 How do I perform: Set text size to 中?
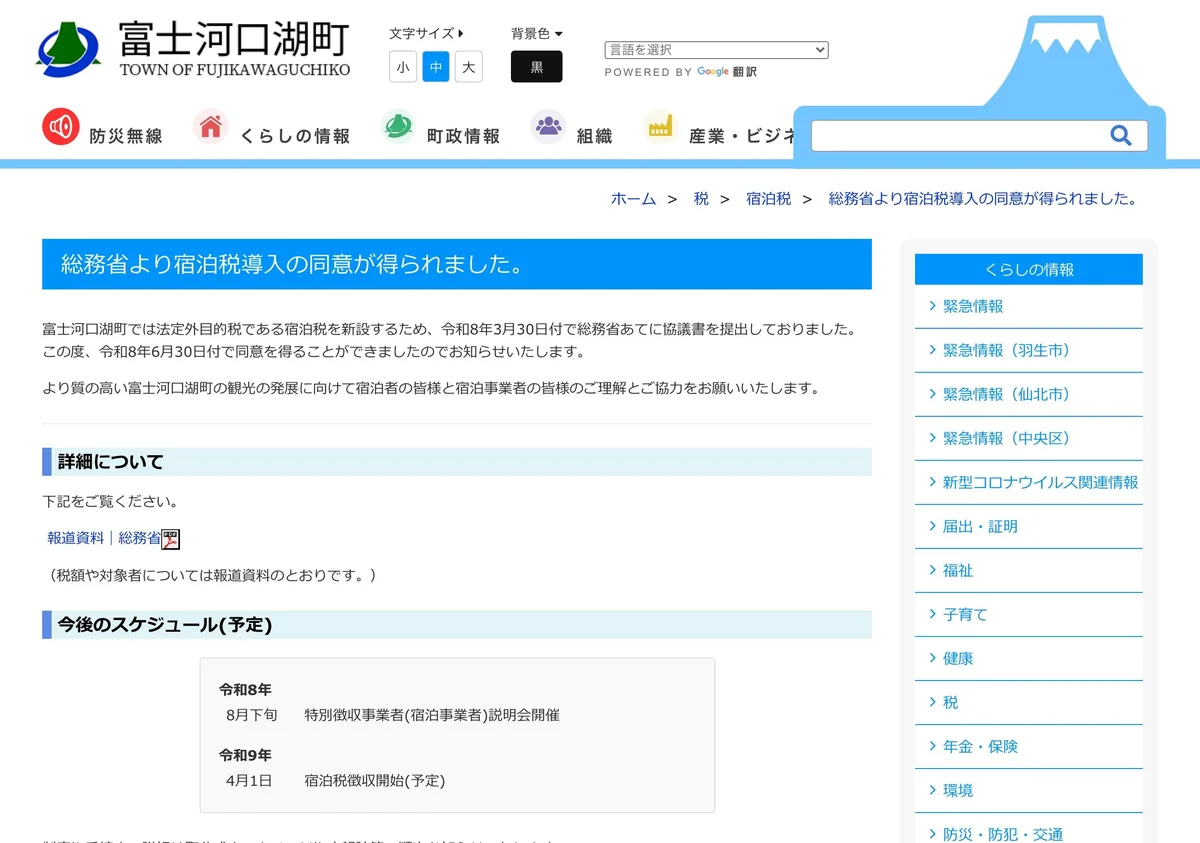pyautogui.click(x=436, y=67)
